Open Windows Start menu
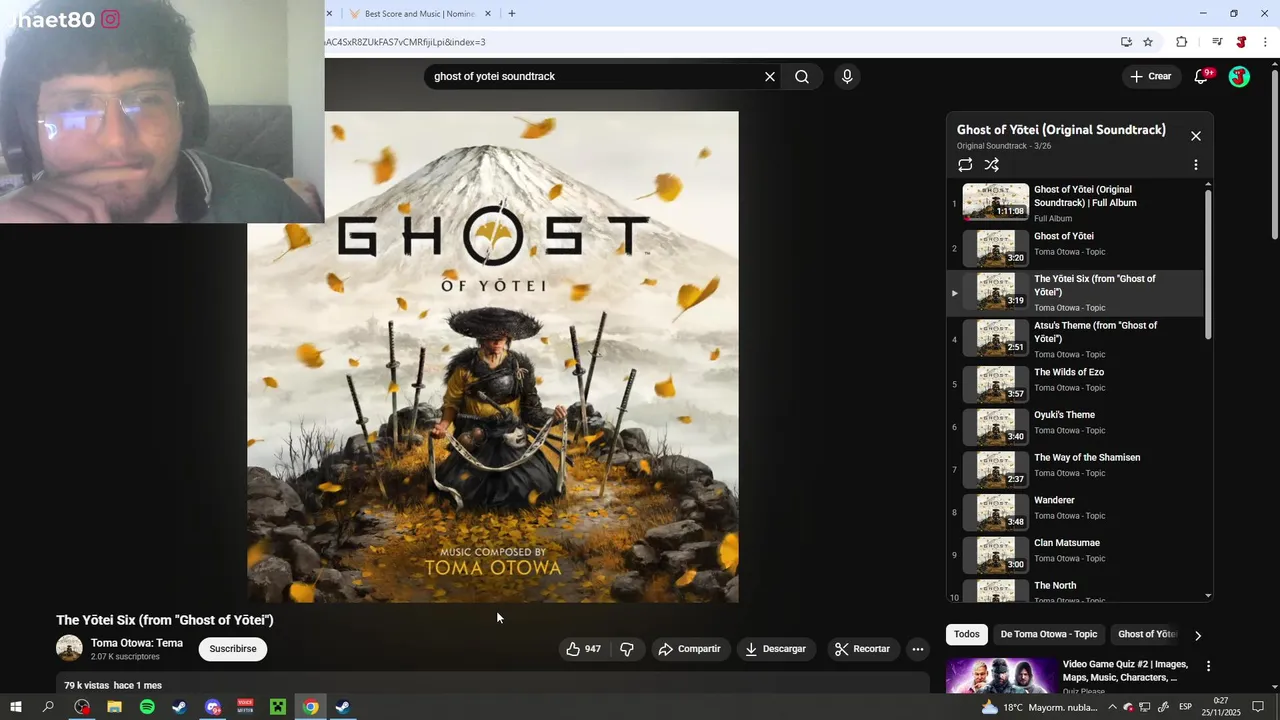The height and width of the screenshot is (720, 1280). (x=15, y=707)
